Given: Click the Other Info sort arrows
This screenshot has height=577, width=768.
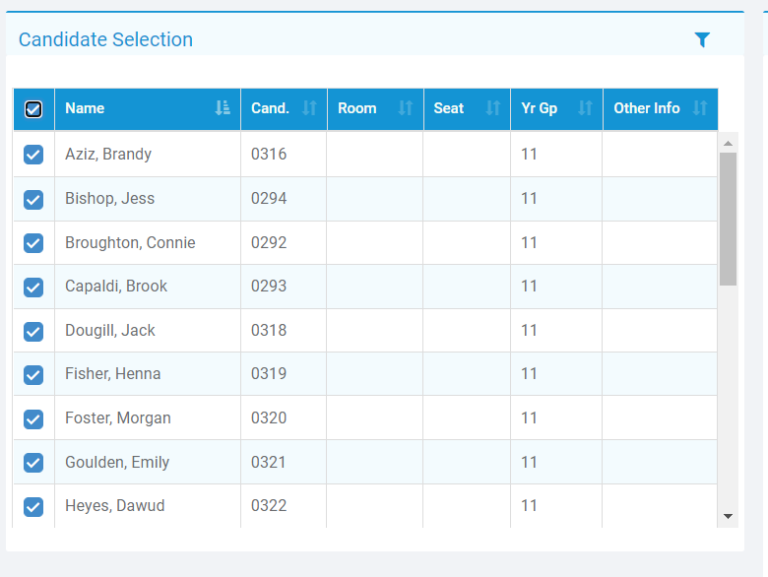Looking at the screenshot, I should pos(700,108).
